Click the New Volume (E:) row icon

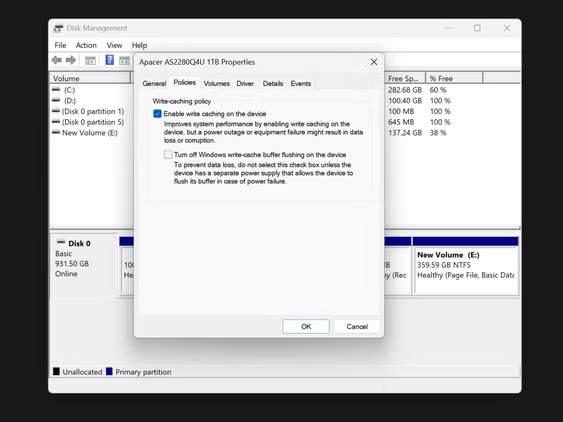point(56,132)
